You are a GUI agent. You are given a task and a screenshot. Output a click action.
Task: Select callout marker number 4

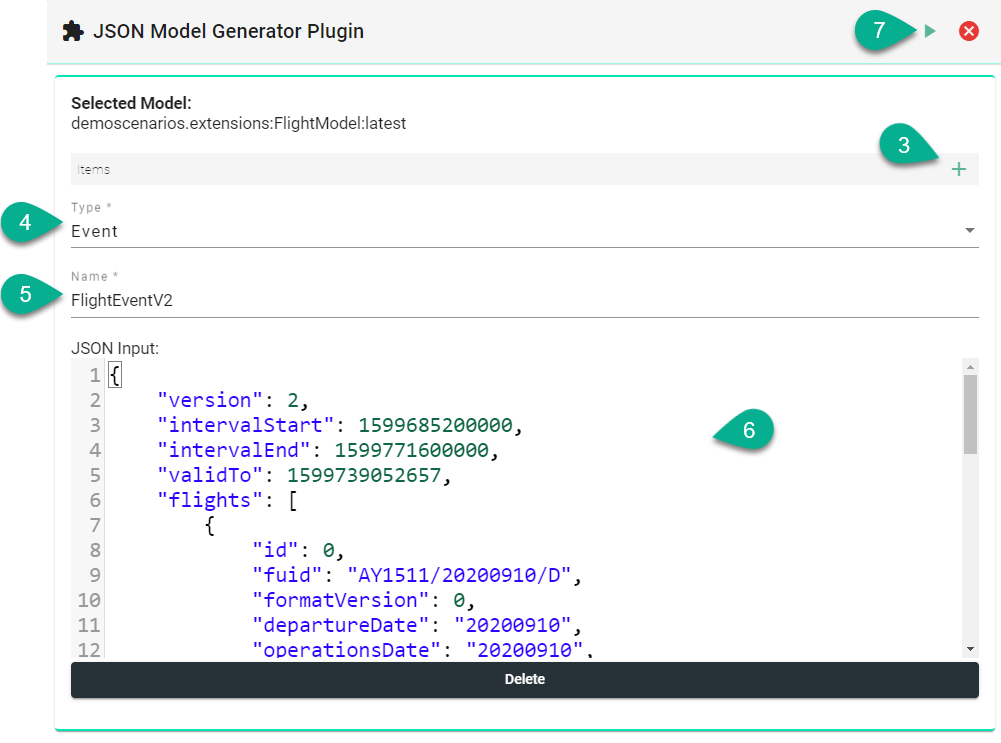tap(25, 222)
